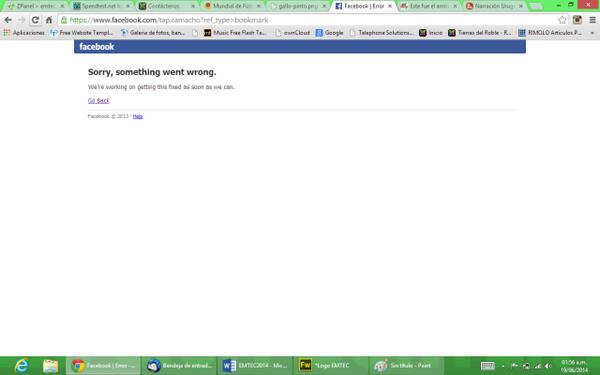
Task: Click the facebook logo in header
Action: click(x=96, y=47)
